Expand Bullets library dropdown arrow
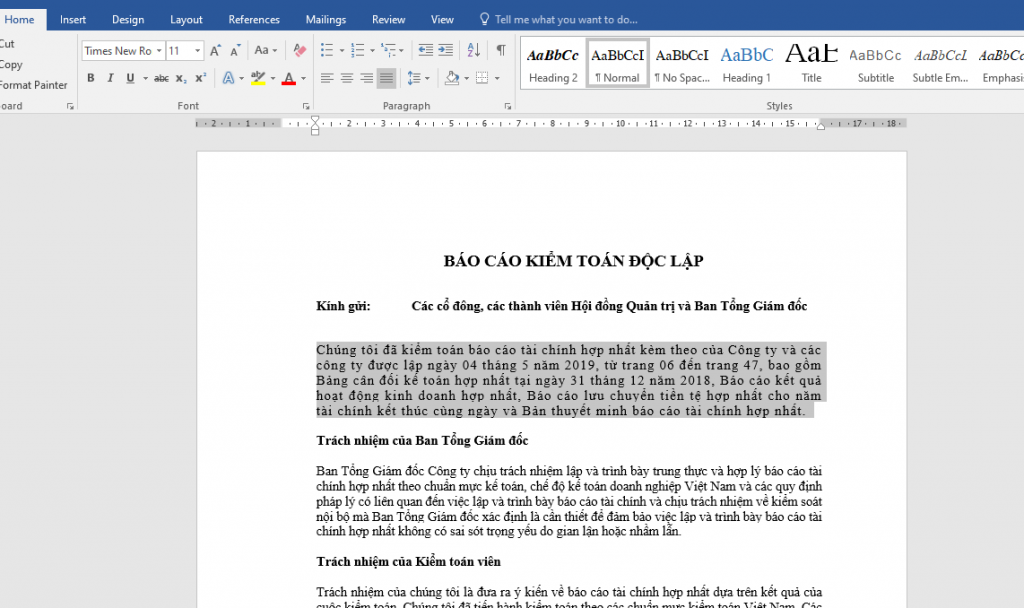The height and width of the screenshot is (608, 1024). 341,50
